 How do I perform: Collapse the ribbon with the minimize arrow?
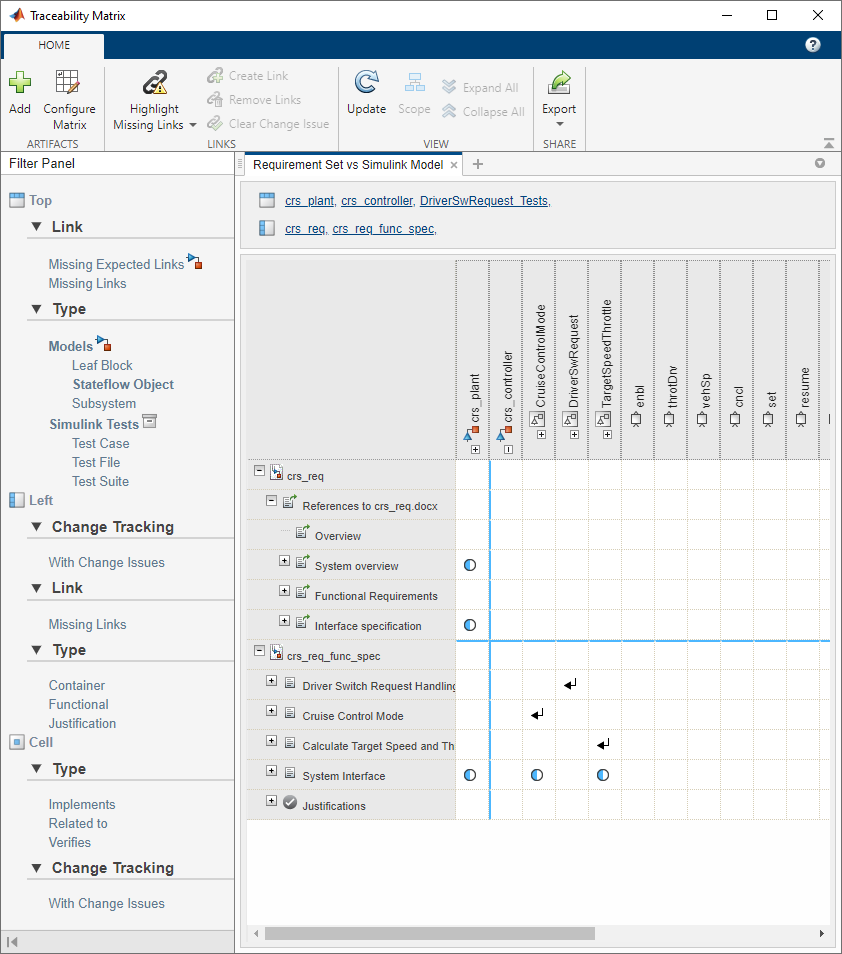828,141
